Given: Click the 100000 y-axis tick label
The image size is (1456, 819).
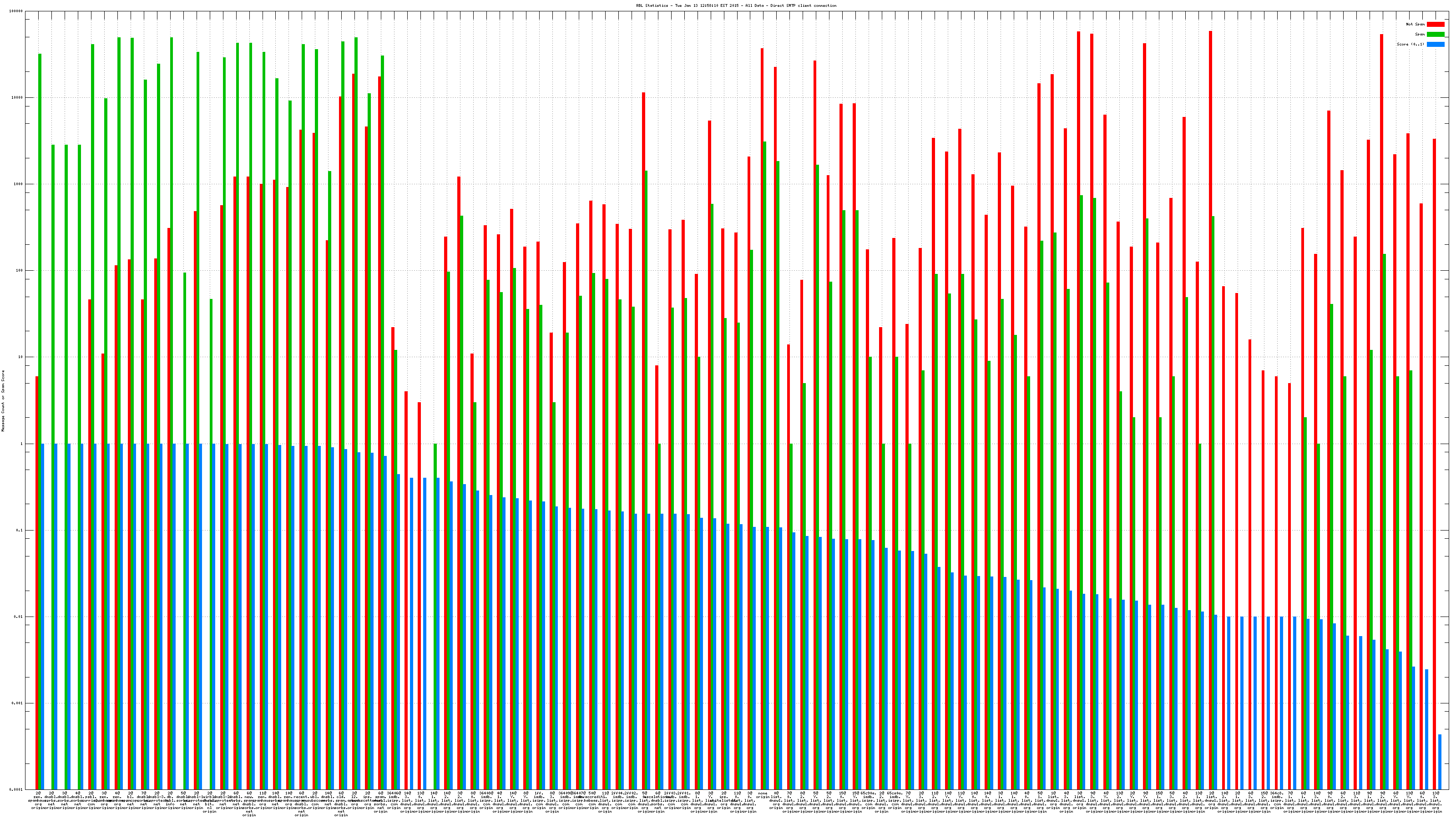Looking at the screenshot, I should [x=16, y=11].
